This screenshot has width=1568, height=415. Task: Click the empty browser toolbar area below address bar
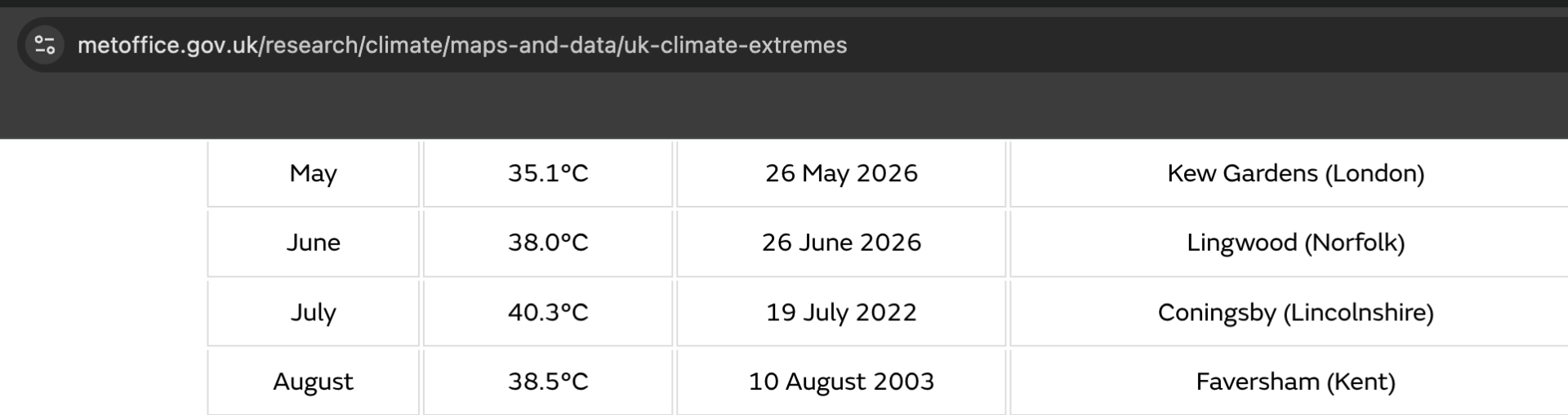coord(784,106)
